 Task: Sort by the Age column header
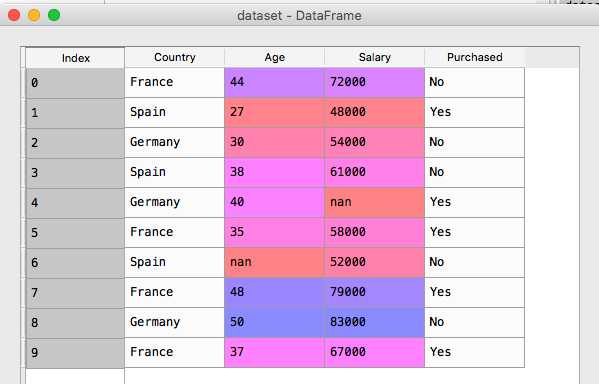click(275, 57)
